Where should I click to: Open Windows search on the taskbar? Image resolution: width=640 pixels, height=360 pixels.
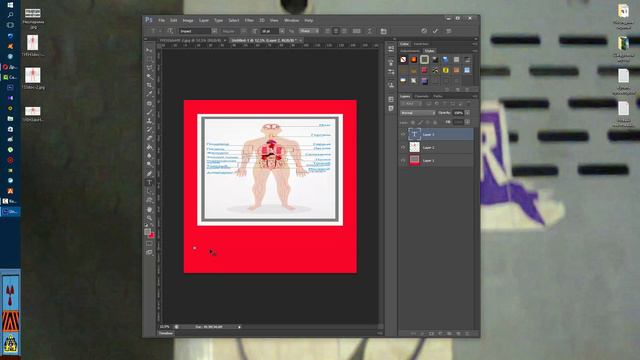click(x=10, y=15)
